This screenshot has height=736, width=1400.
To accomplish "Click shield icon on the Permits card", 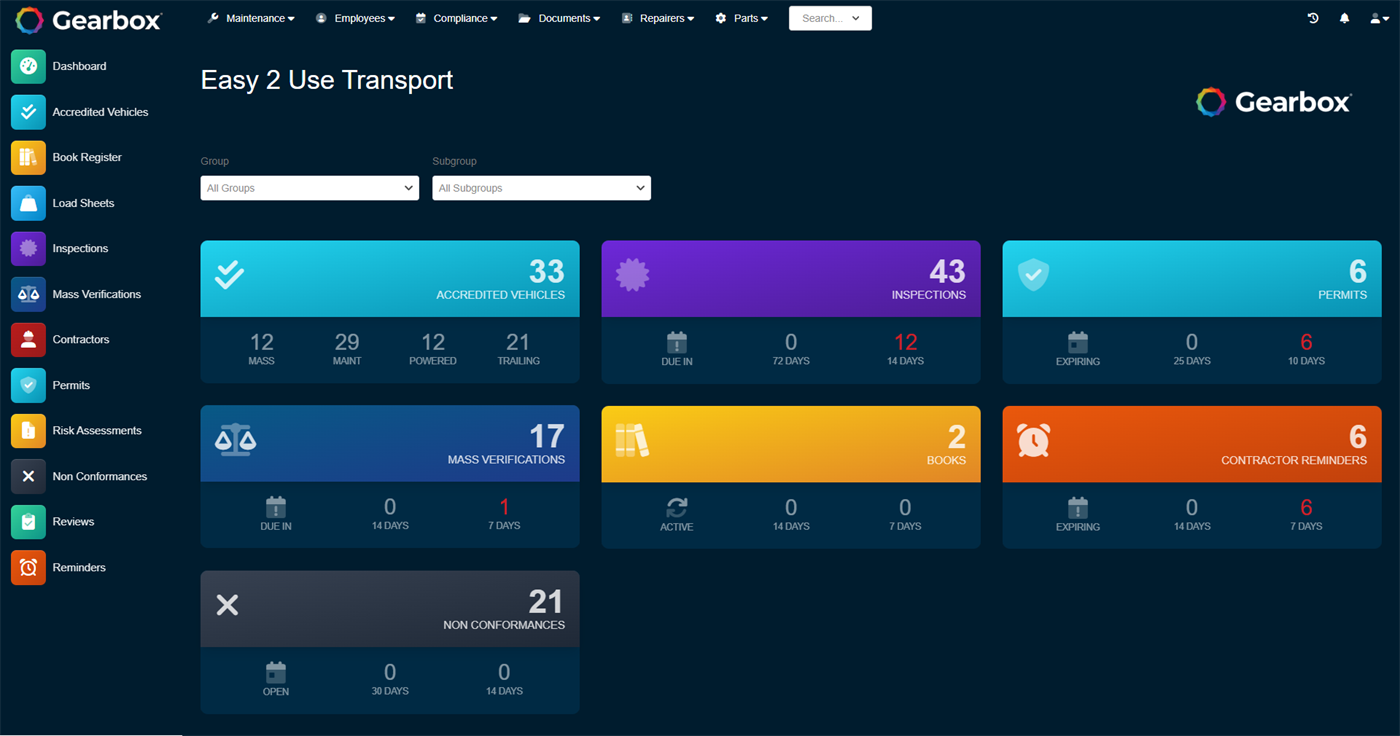I will click(1033, 275).
